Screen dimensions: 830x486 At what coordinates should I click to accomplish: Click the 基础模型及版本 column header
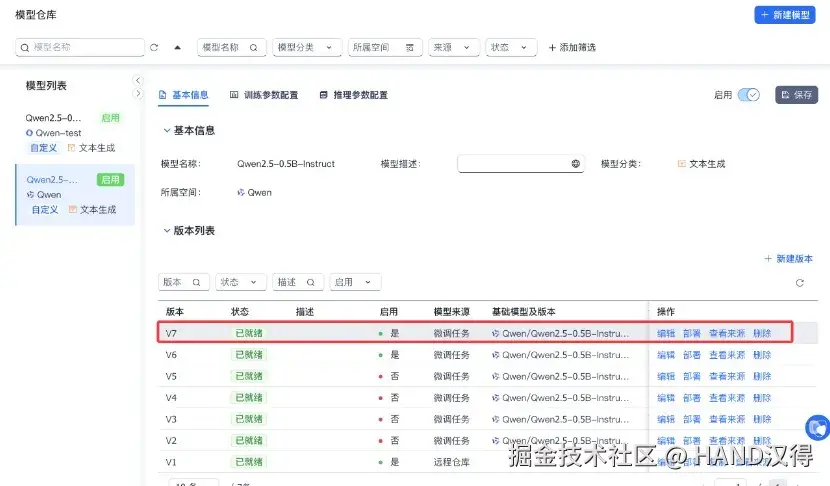524,312
